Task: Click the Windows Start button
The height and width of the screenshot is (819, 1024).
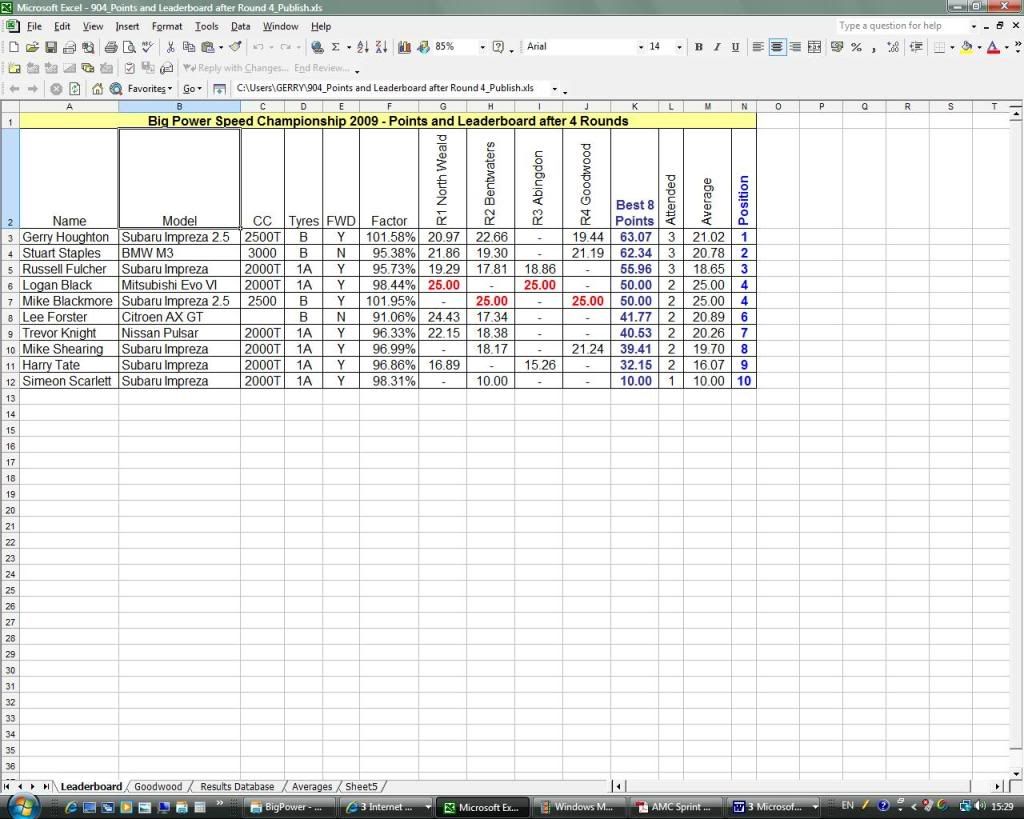Action: tap(22, 806)
